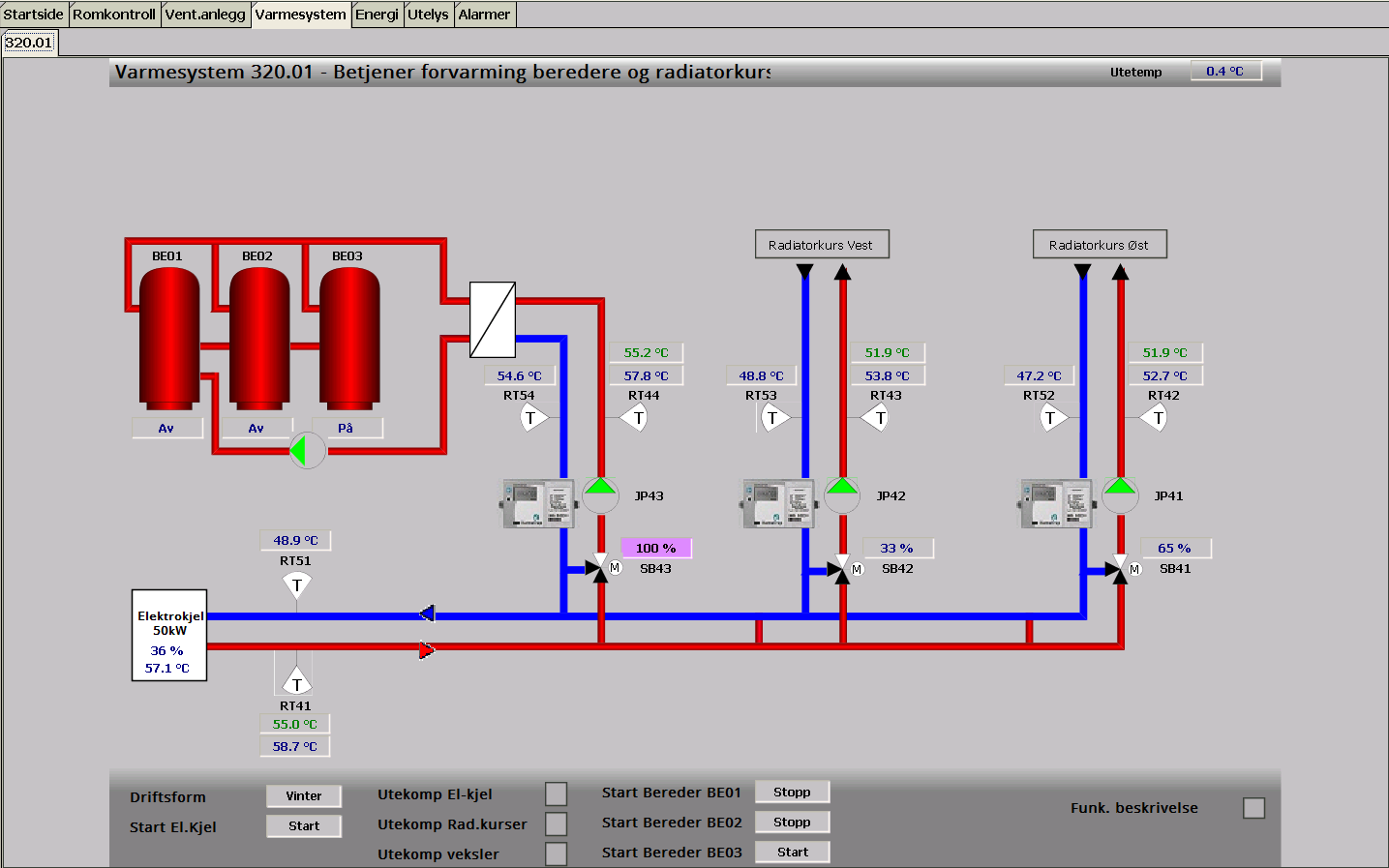Click the BE01 water heater tank

coord(169,338)
